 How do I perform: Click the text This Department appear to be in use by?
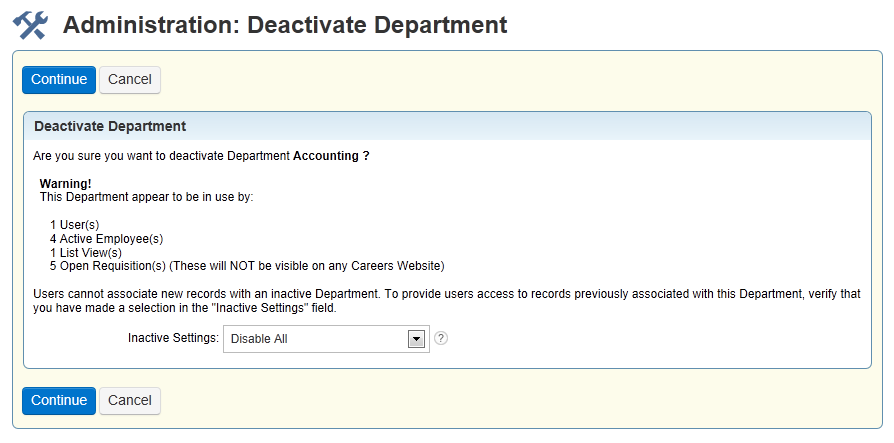pyautogui.click(x=147, y=197)
